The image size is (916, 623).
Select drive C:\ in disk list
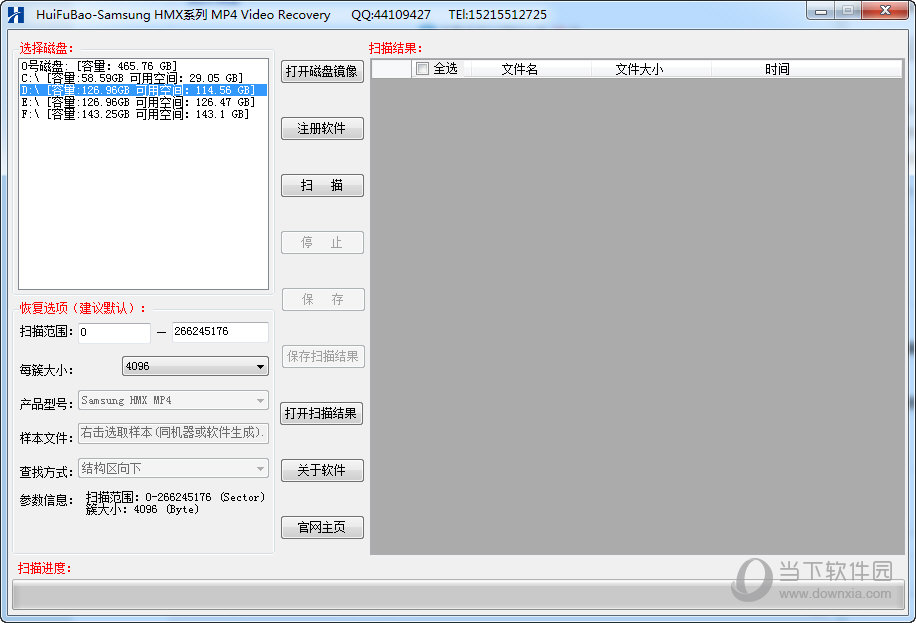coord(143,78)
